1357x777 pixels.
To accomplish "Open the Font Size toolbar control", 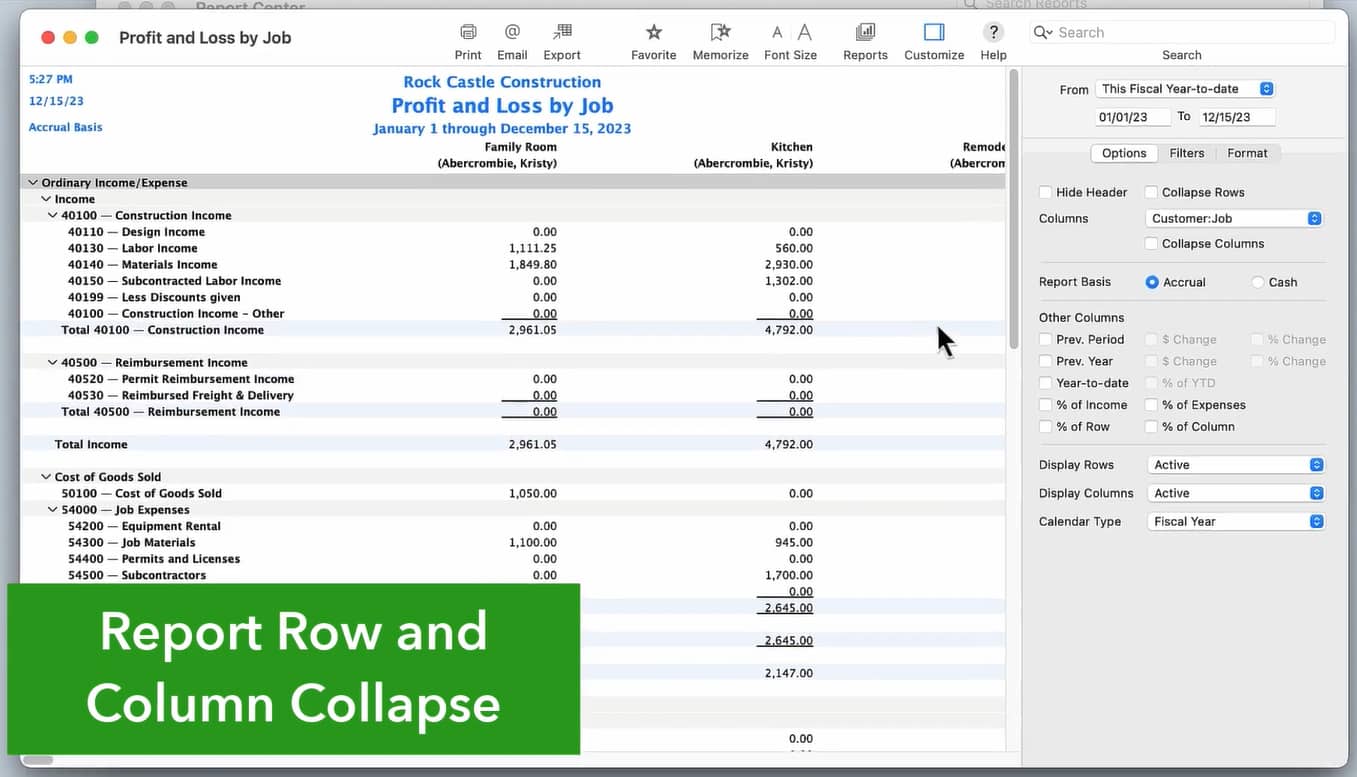I will coord(790,32).
